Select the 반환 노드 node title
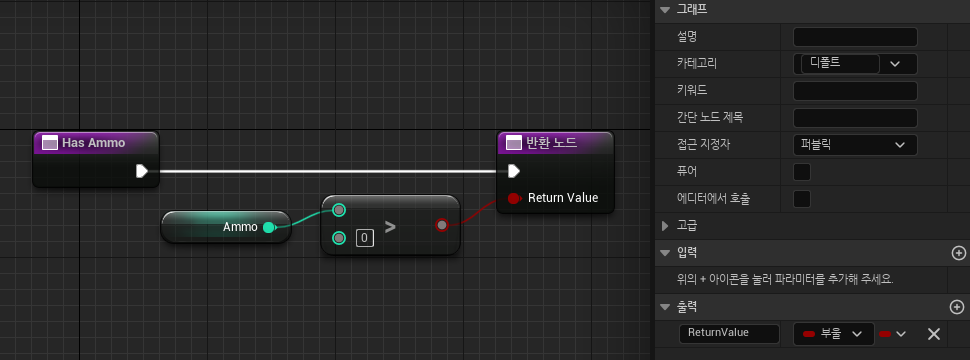Viewport: 970px width, 360px height. point(551,143)
